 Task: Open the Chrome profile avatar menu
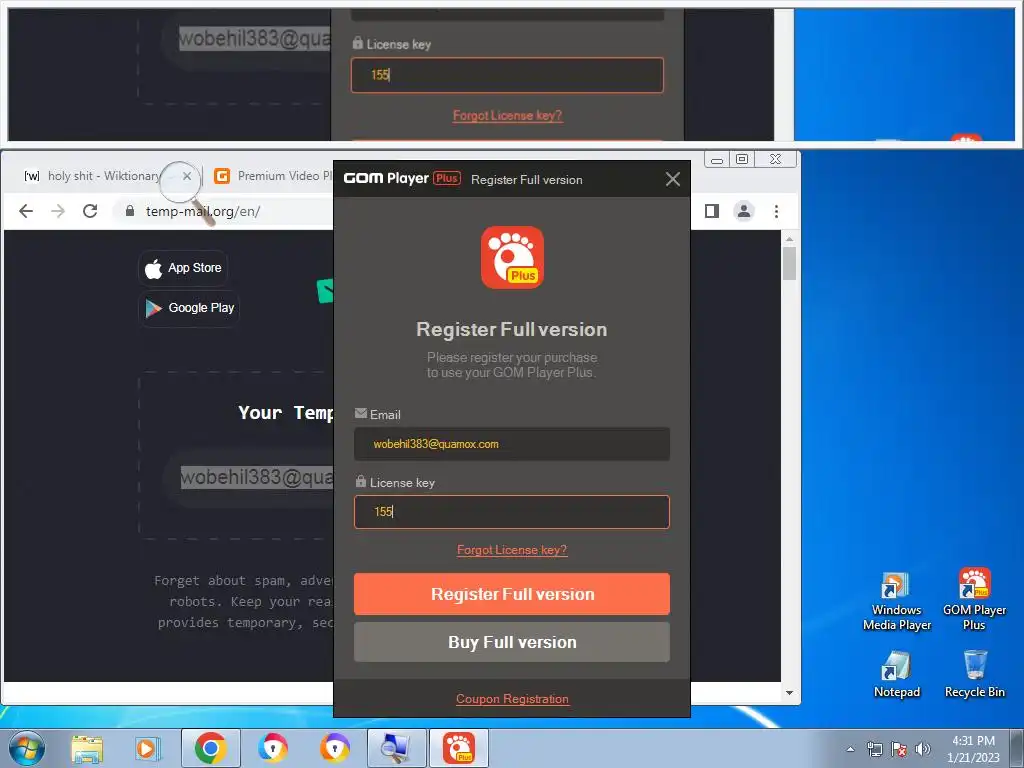coord(744,211)
